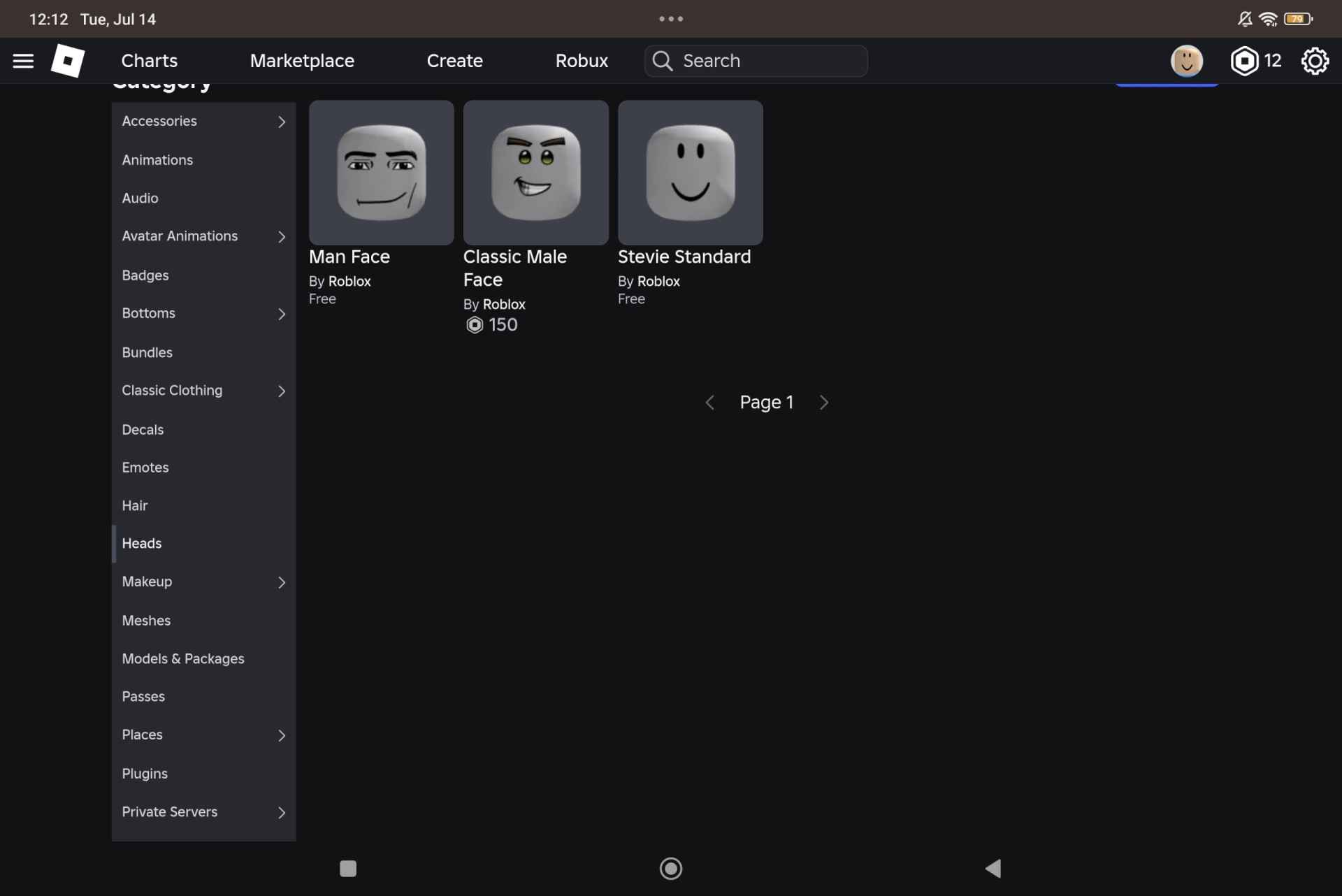The image size is (1342, 896).
Task: Click the Man Face thumbnail
Action: coord(381,173)
